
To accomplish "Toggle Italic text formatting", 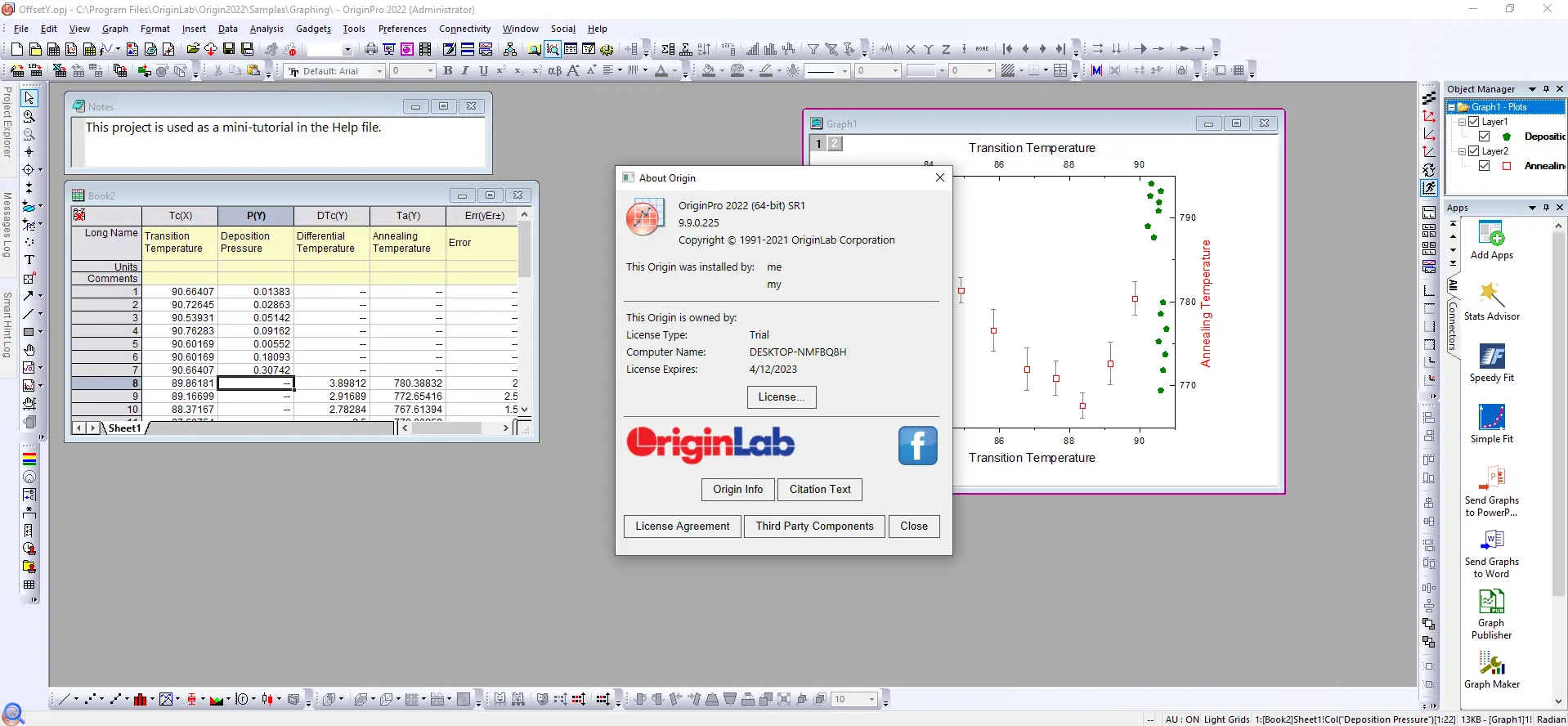I will pyautogui.click(x=465, y=71).
